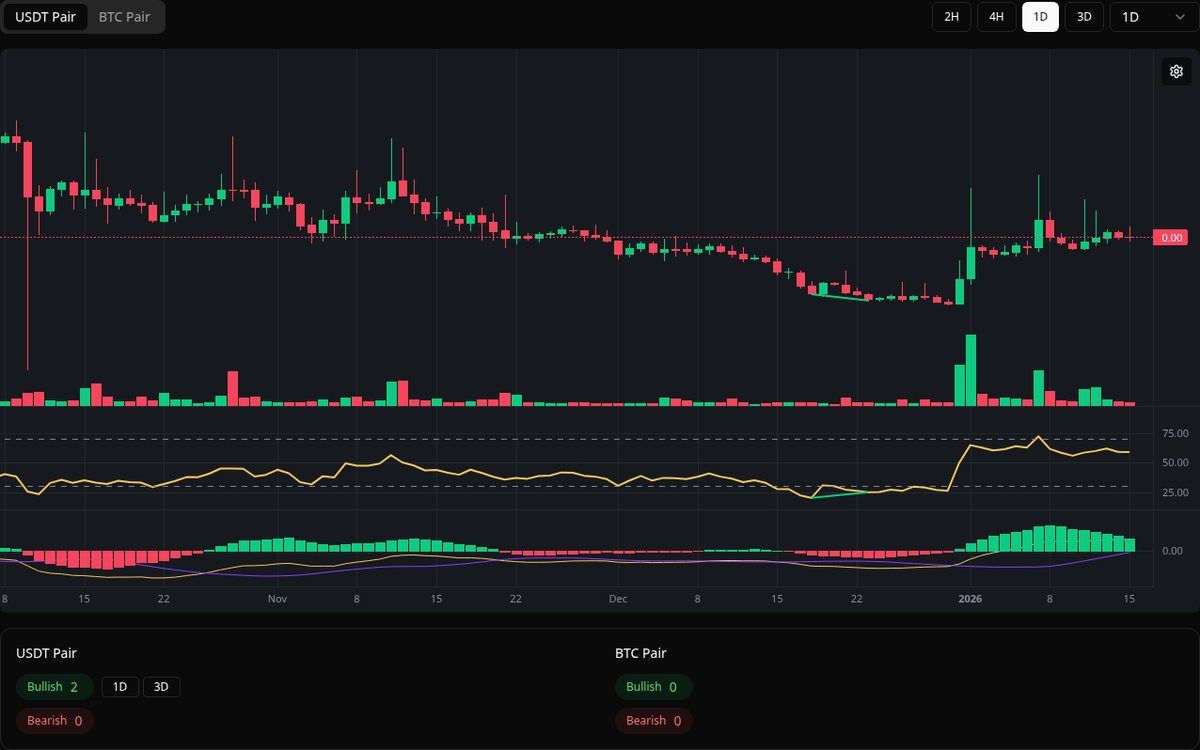Click the 2026 label on the date axis

click(969, 598)
